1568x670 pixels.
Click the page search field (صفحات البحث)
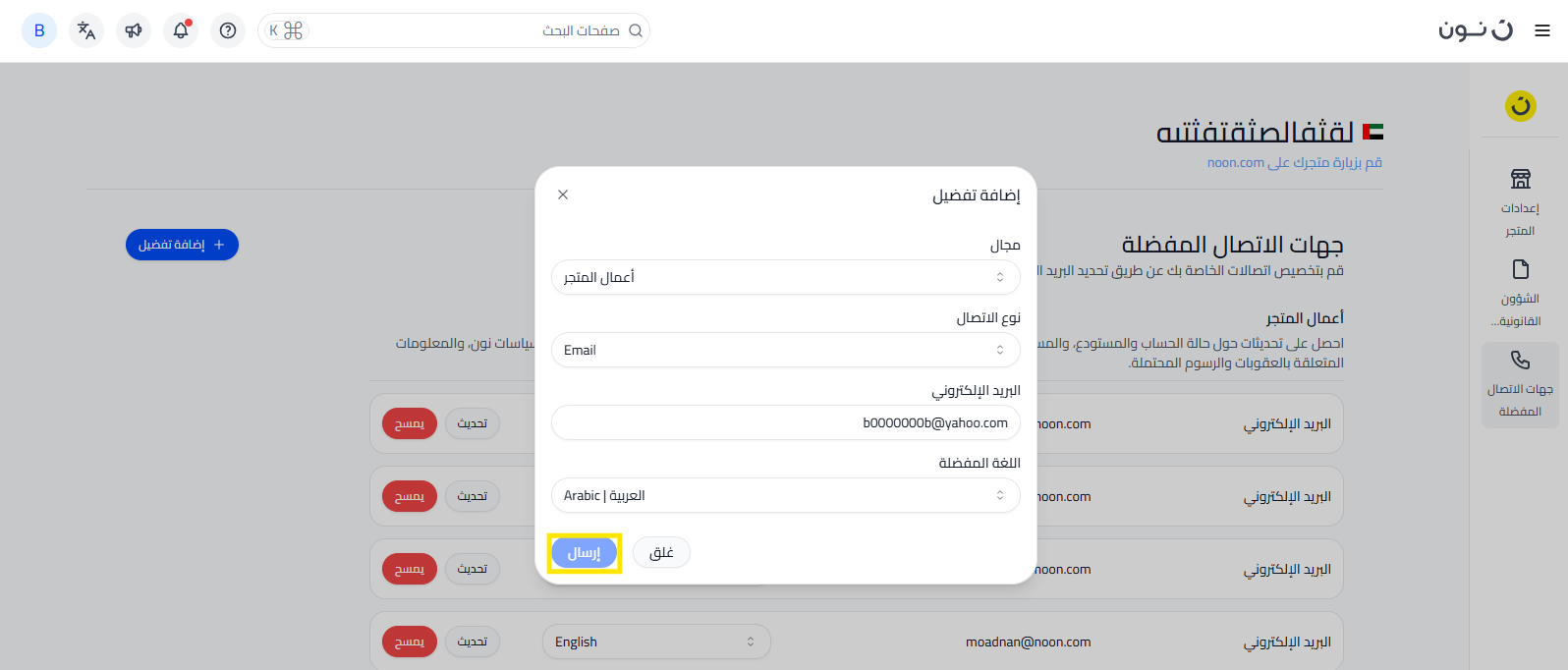454,30
